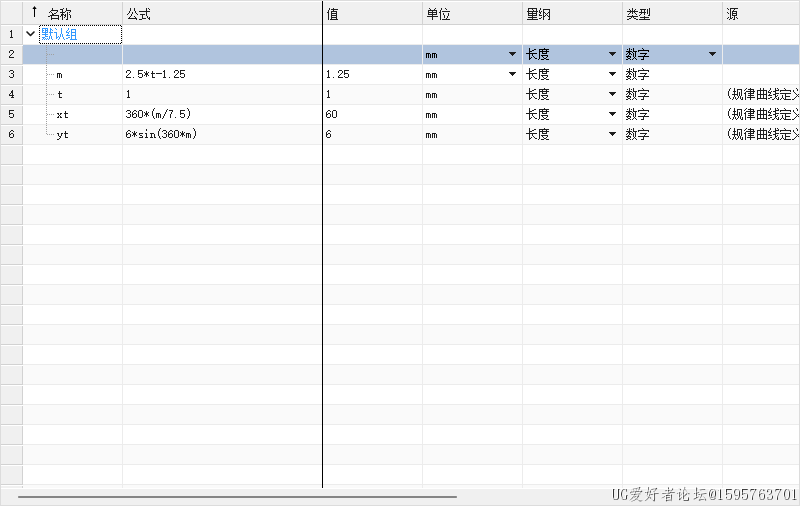Click the mm unit of expression t
This screenshot has height=506, width=800.
(x=432, y=95)
